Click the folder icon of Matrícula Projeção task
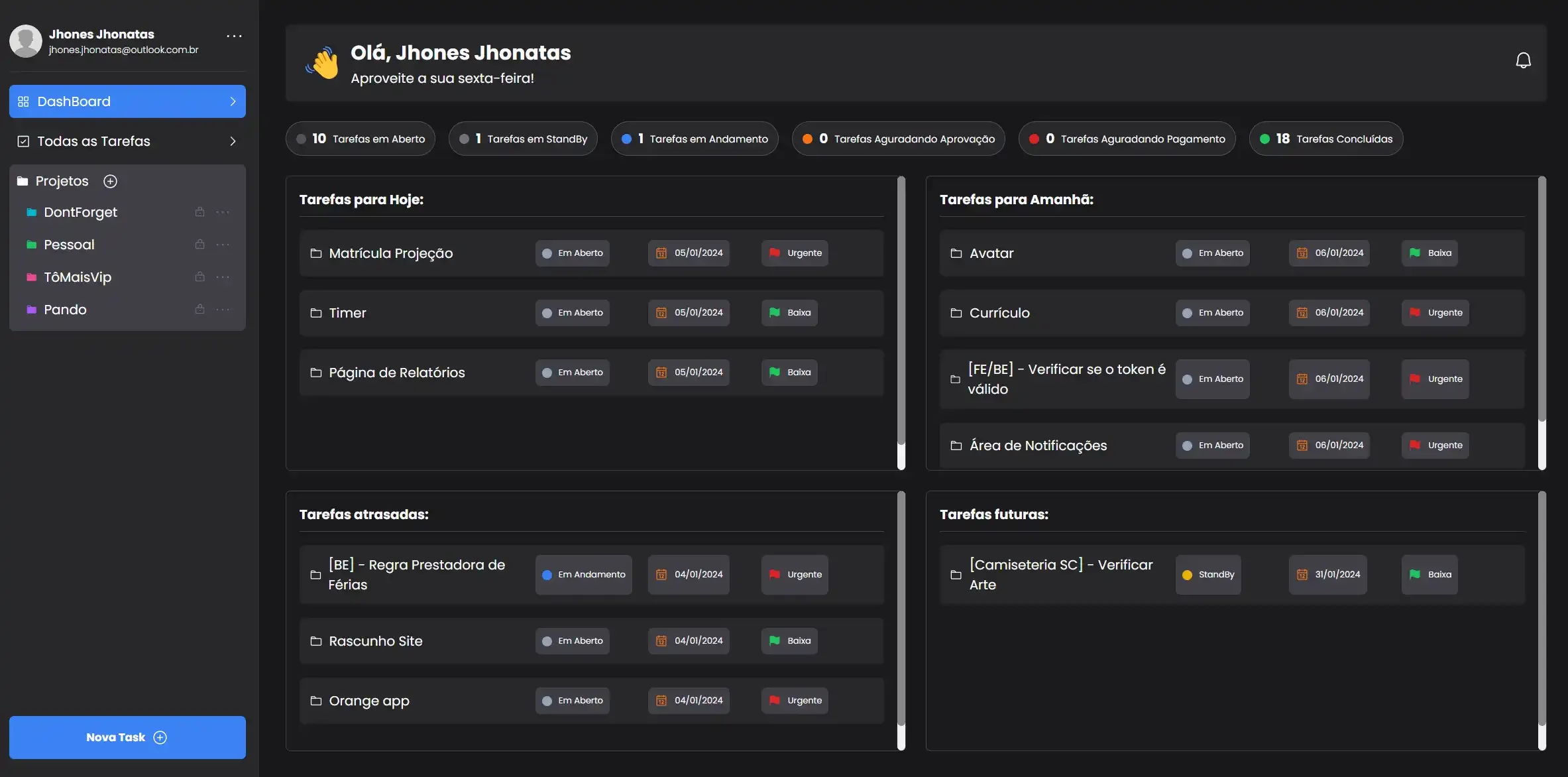 click(x=316, y=253)
